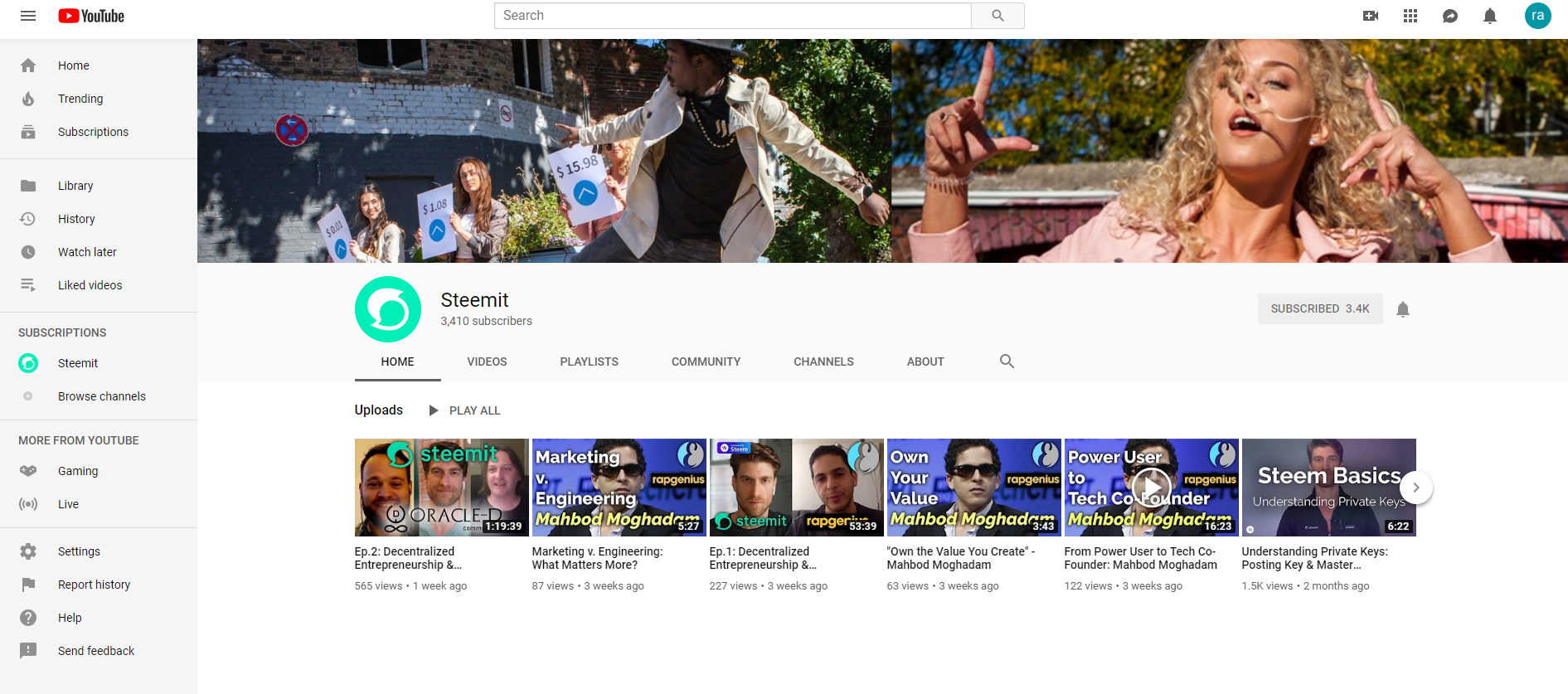Open the hamburger guide menu
The height and width of the screenshot is (694, 1568).
pyautogui.click(x=28, y=16)
